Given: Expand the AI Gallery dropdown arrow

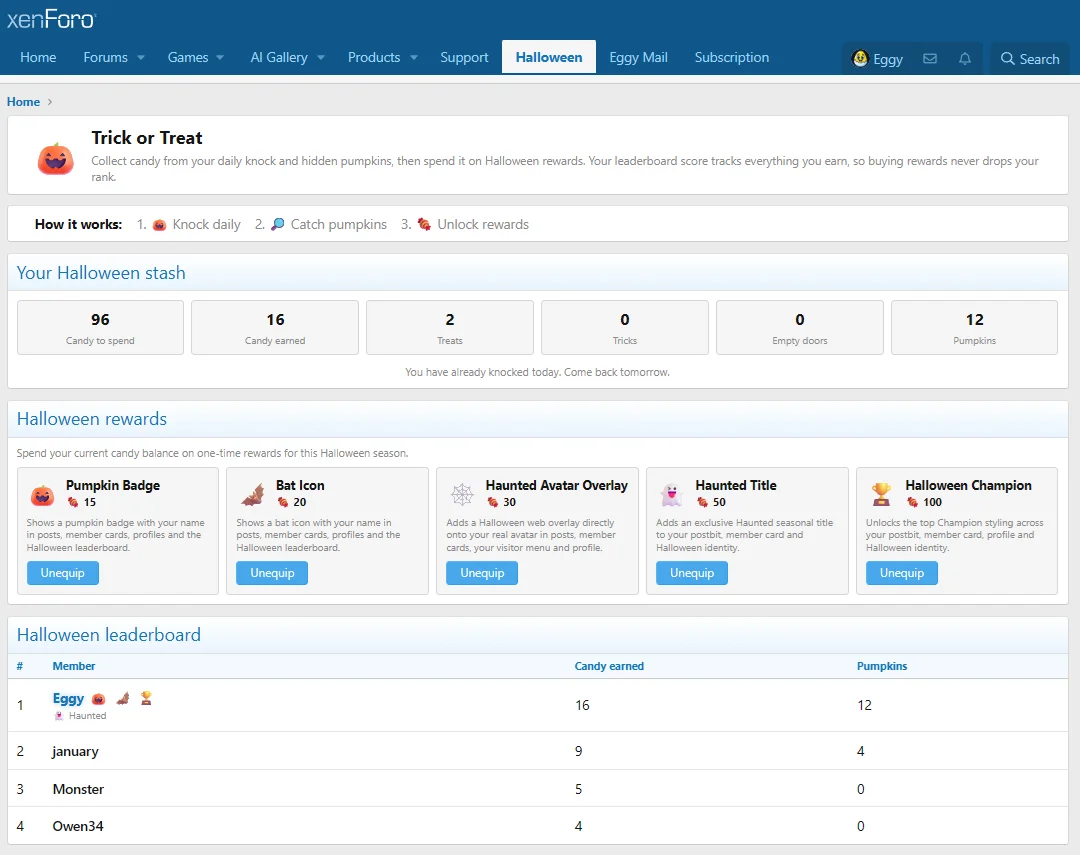Looking at the screenshot, I should pos(321,58).
